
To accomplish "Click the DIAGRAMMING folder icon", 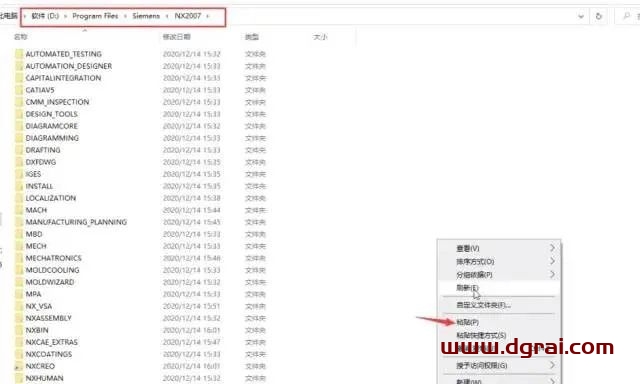I will 19,138.
